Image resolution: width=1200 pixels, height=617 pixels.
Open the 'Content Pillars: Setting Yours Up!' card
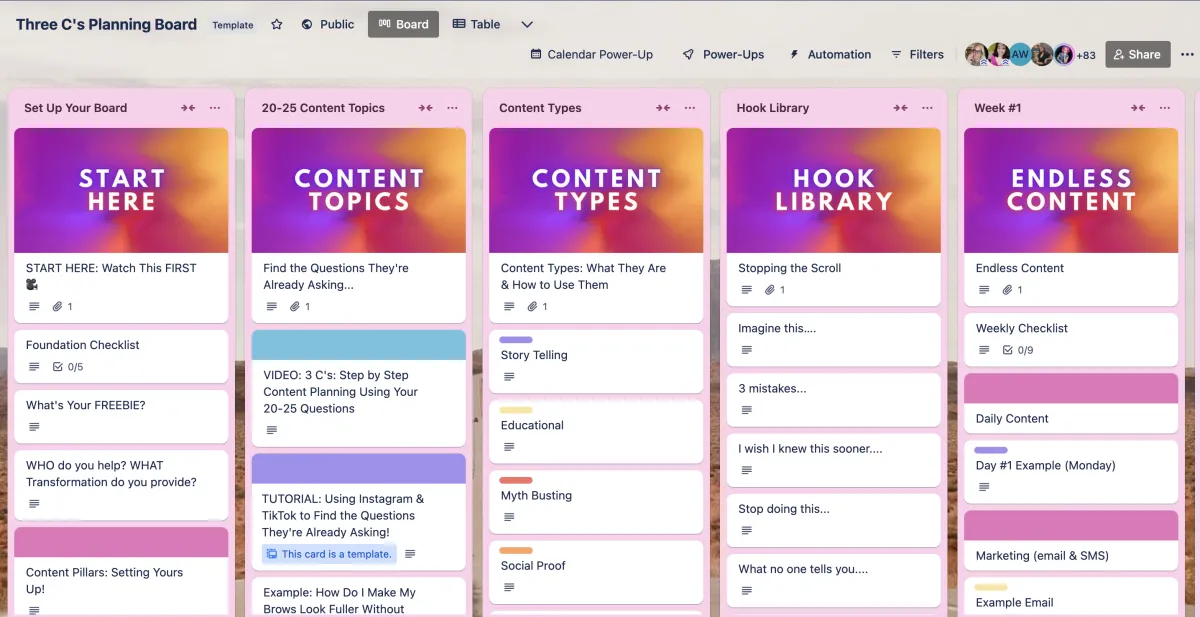(x=121, y=572)
